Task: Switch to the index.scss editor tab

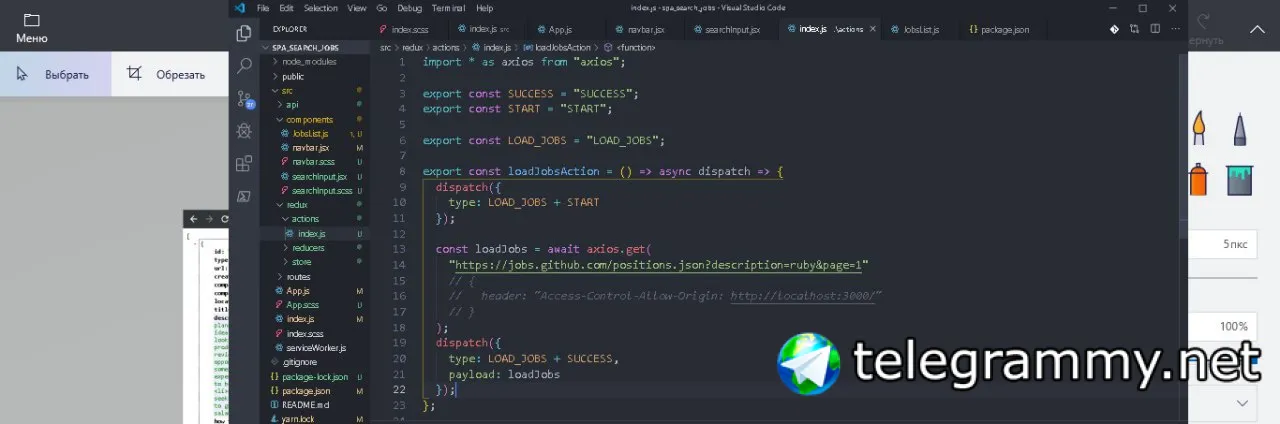Action: point(408,30)
